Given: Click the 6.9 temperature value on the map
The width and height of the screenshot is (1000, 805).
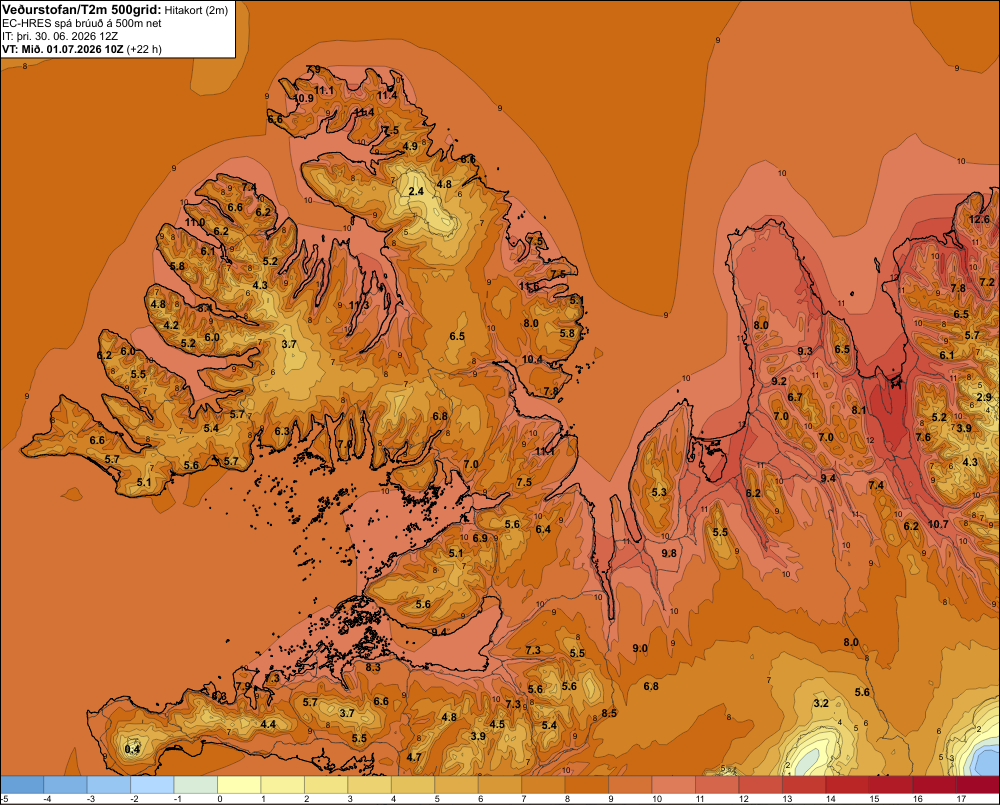Looking at the screenshot, I should 480,538.
